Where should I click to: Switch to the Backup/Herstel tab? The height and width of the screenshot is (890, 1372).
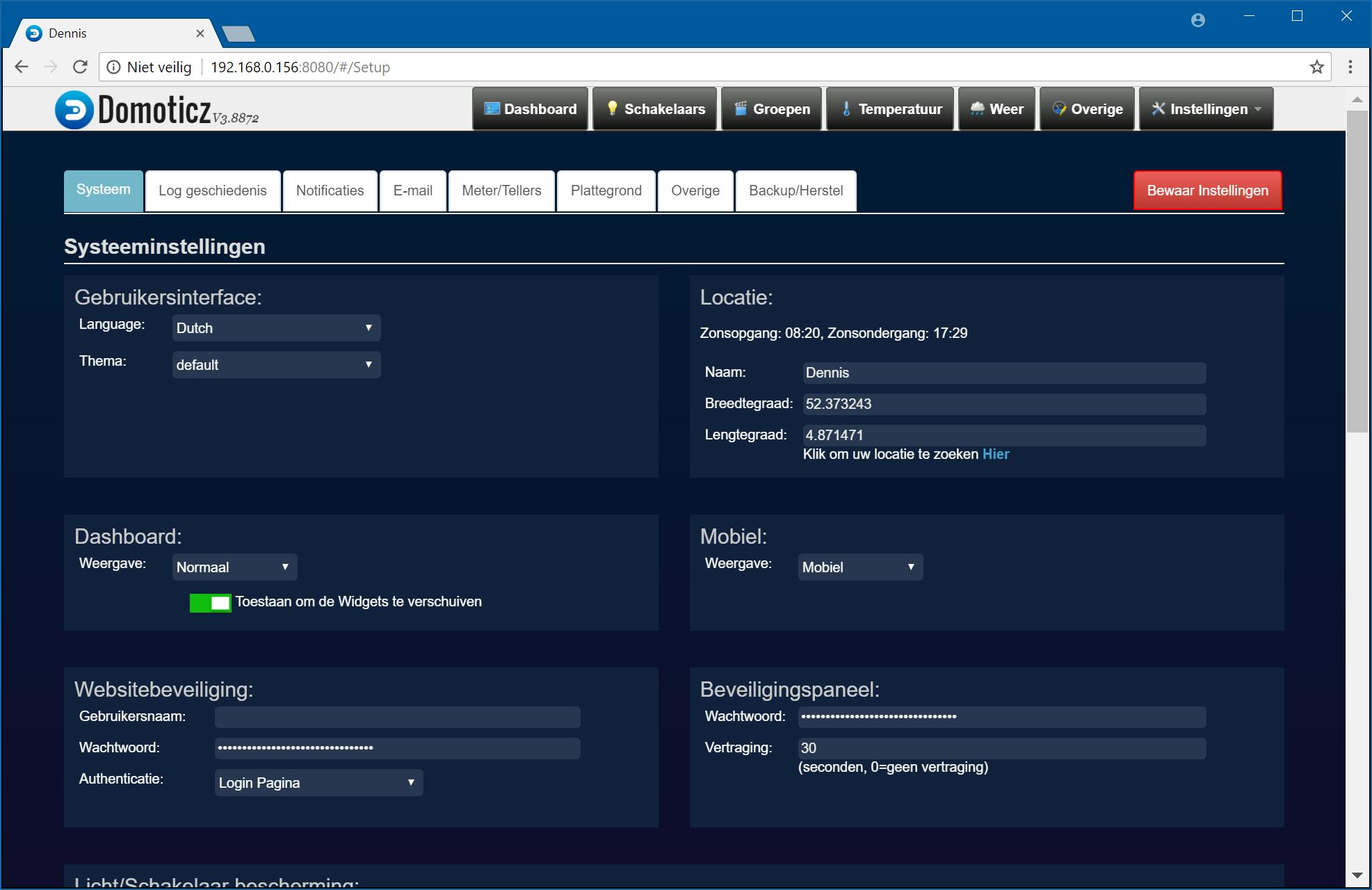[796, 191]
